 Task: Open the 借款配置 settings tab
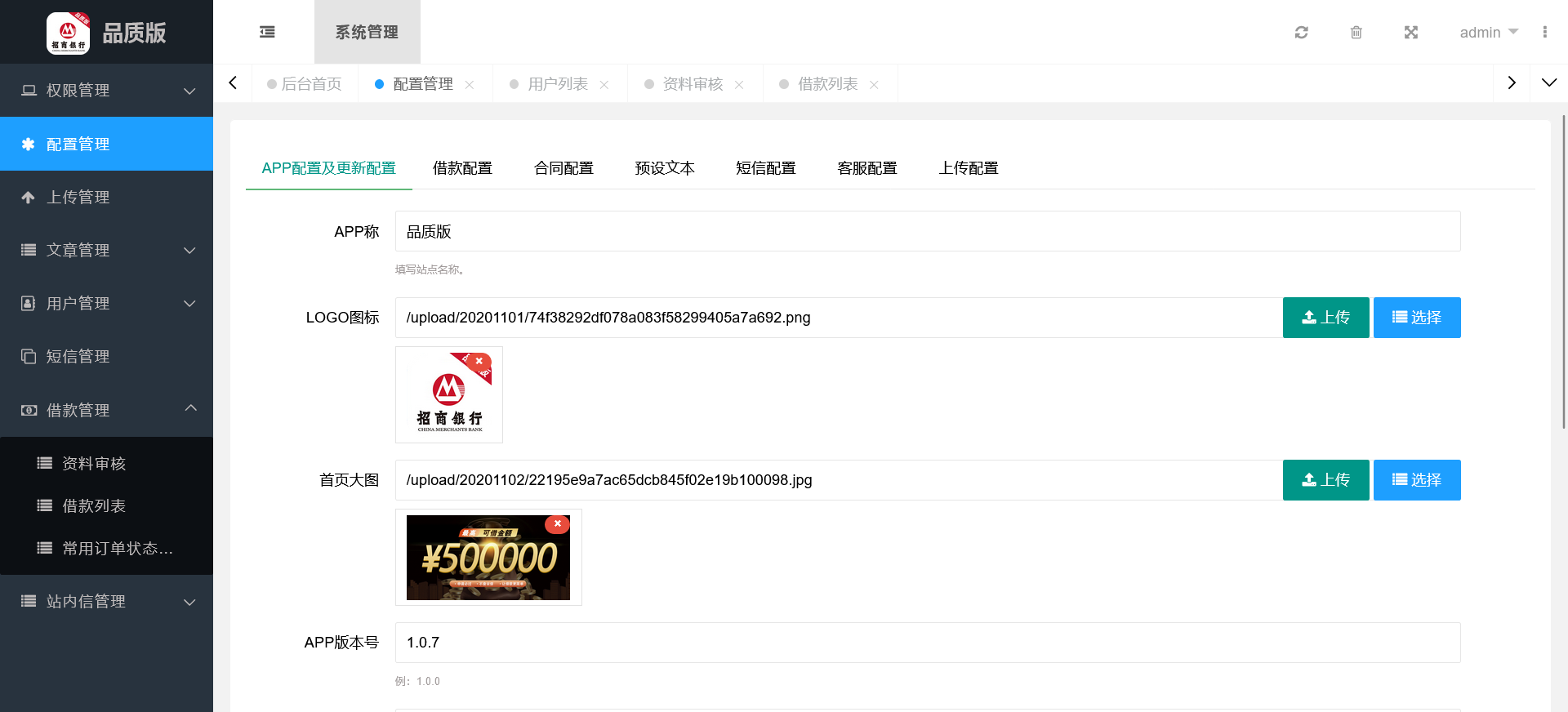pos(462,168)
